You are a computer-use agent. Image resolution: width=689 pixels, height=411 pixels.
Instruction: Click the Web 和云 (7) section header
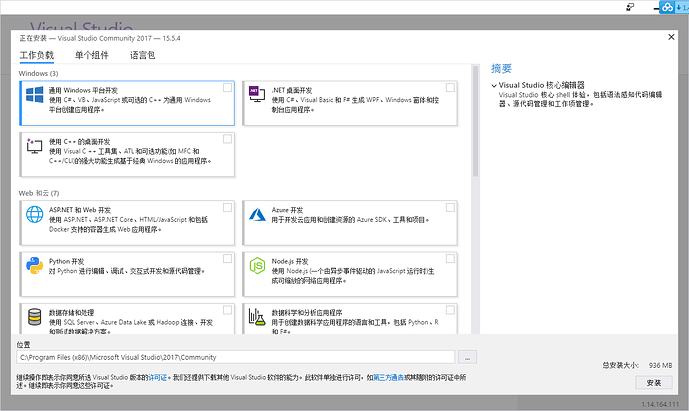tap(39, 193)
